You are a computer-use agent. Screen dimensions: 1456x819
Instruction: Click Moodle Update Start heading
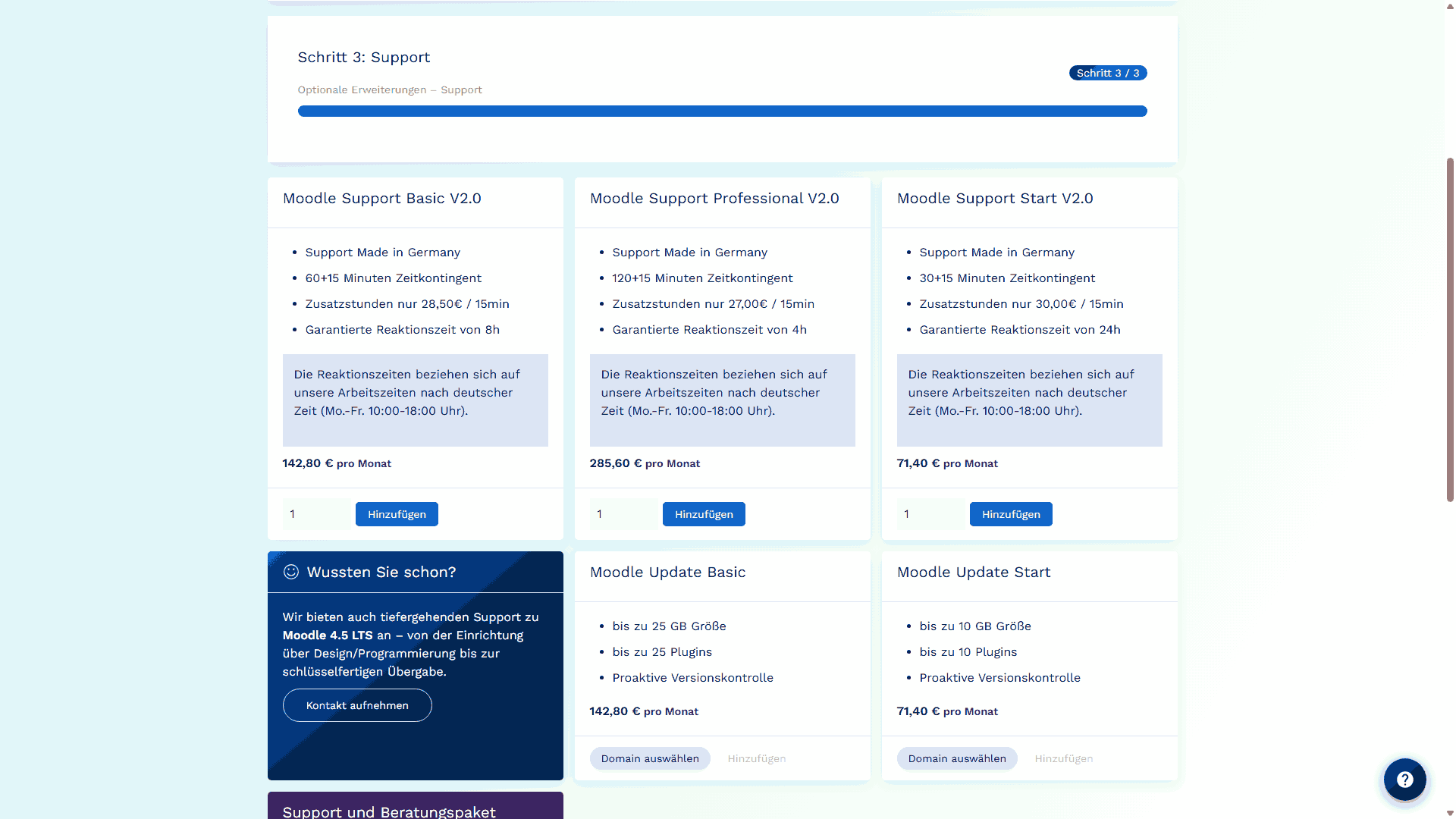(974, 572)
